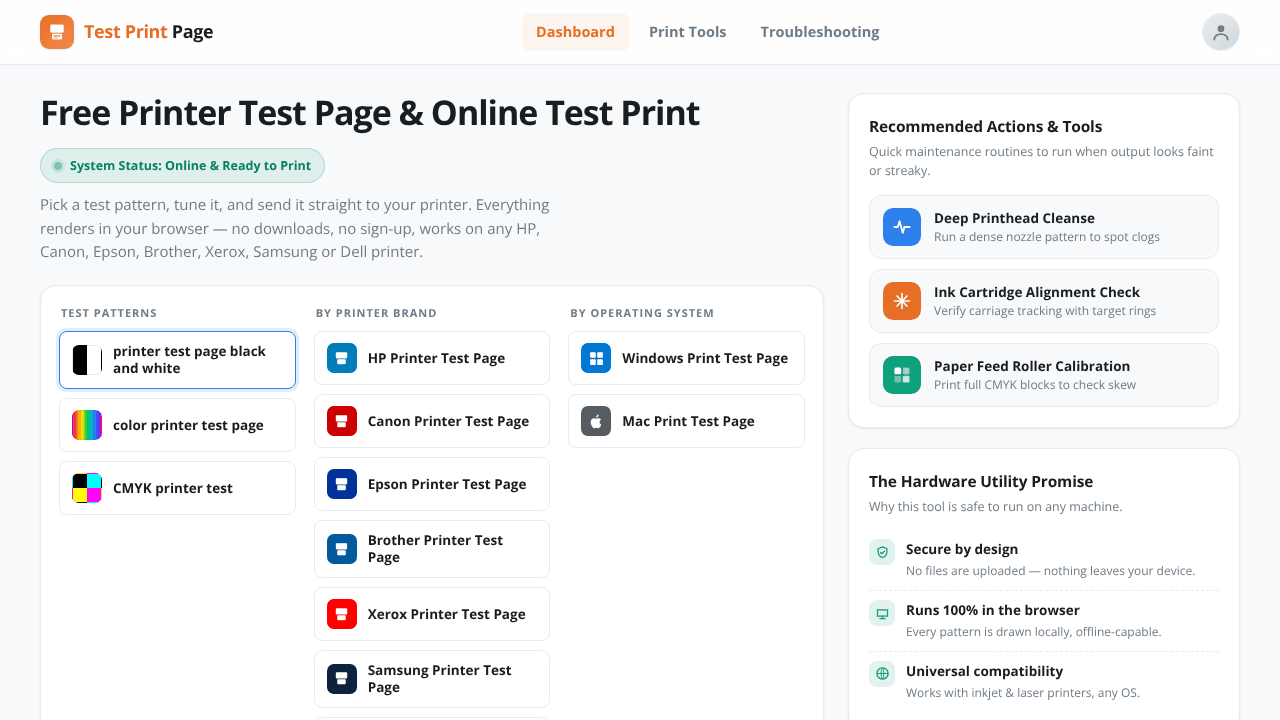Click the BY PRINTER BRAND column label
Viewport: 1280px width, 720px height.
[x=376, y=313]
